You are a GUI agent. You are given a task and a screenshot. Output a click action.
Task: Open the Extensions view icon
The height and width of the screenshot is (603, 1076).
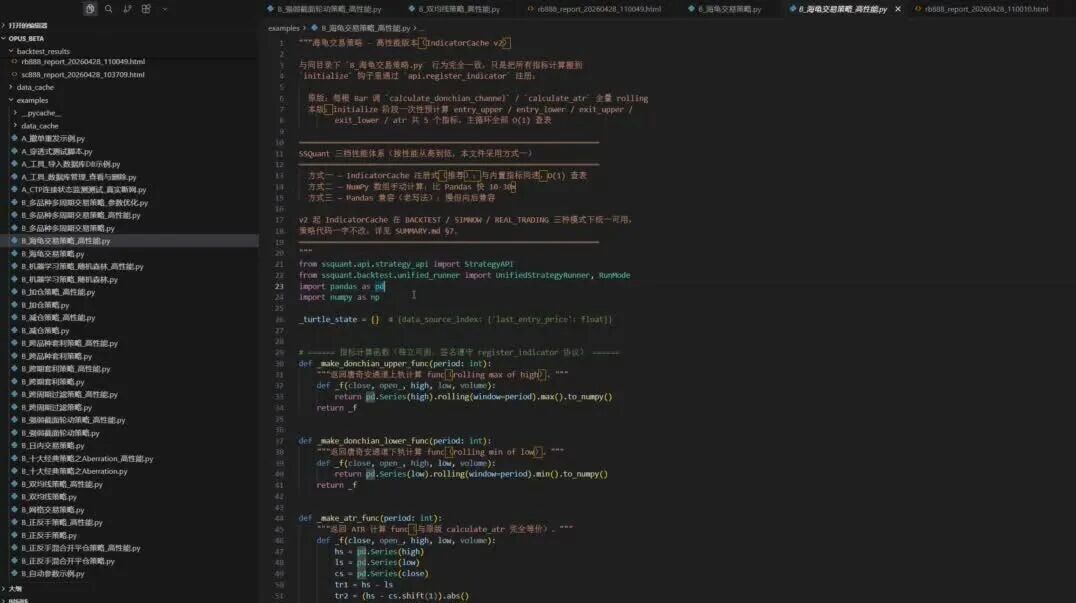pyautogui.click(x=146, y=9)
